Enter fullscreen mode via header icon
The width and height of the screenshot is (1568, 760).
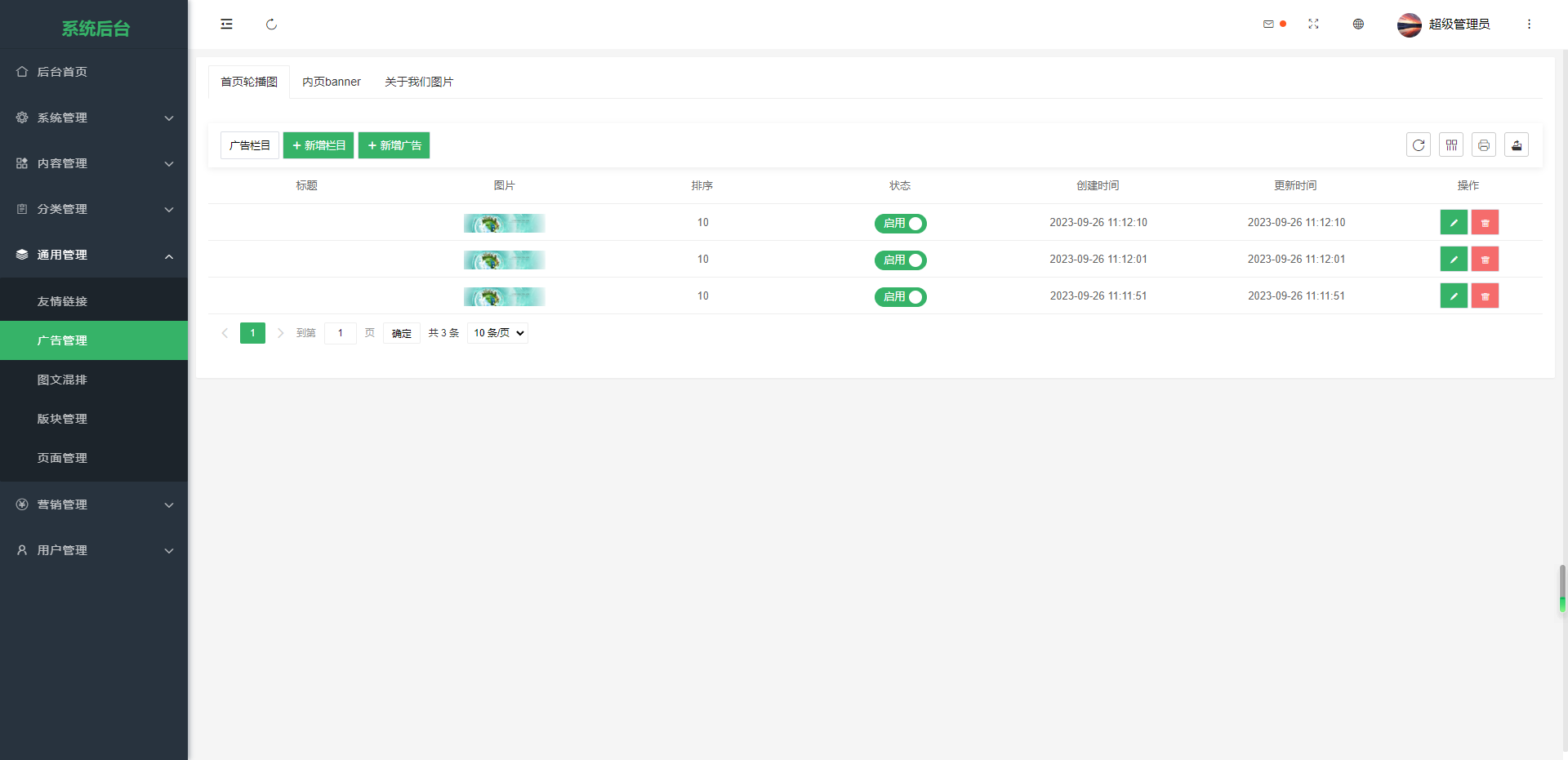[x=1313, y=24]
